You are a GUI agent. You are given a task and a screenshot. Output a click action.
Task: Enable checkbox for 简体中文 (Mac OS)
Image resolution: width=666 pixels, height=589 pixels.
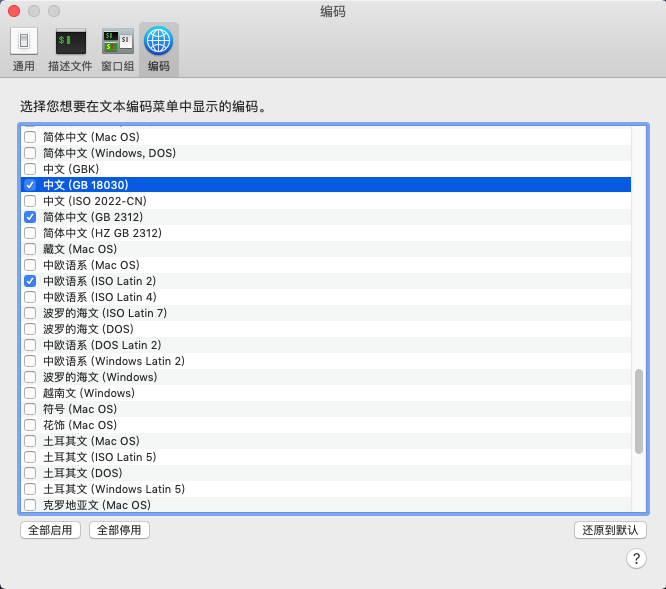pyautogui.click(x=30, y=137)
